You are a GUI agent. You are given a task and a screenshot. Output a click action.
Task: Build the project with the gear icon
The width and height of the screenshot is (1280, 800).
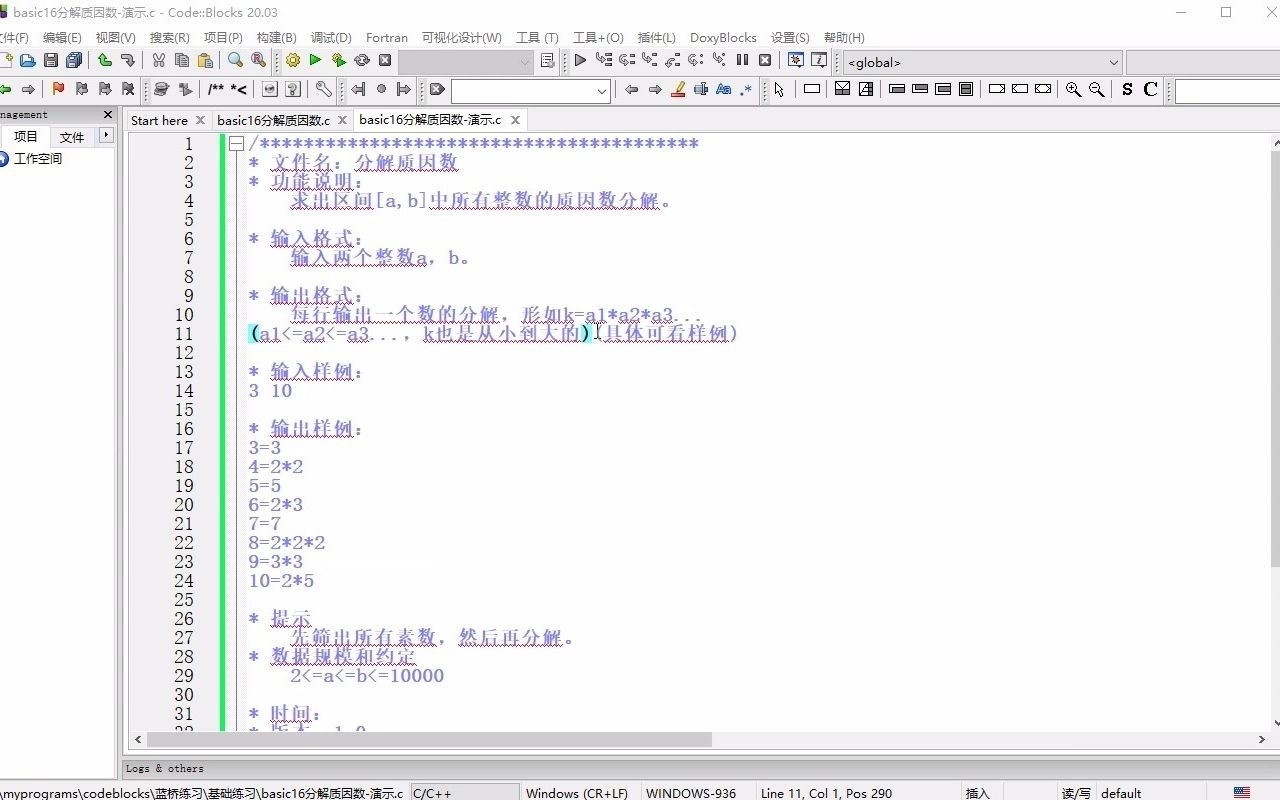(293, 60)
